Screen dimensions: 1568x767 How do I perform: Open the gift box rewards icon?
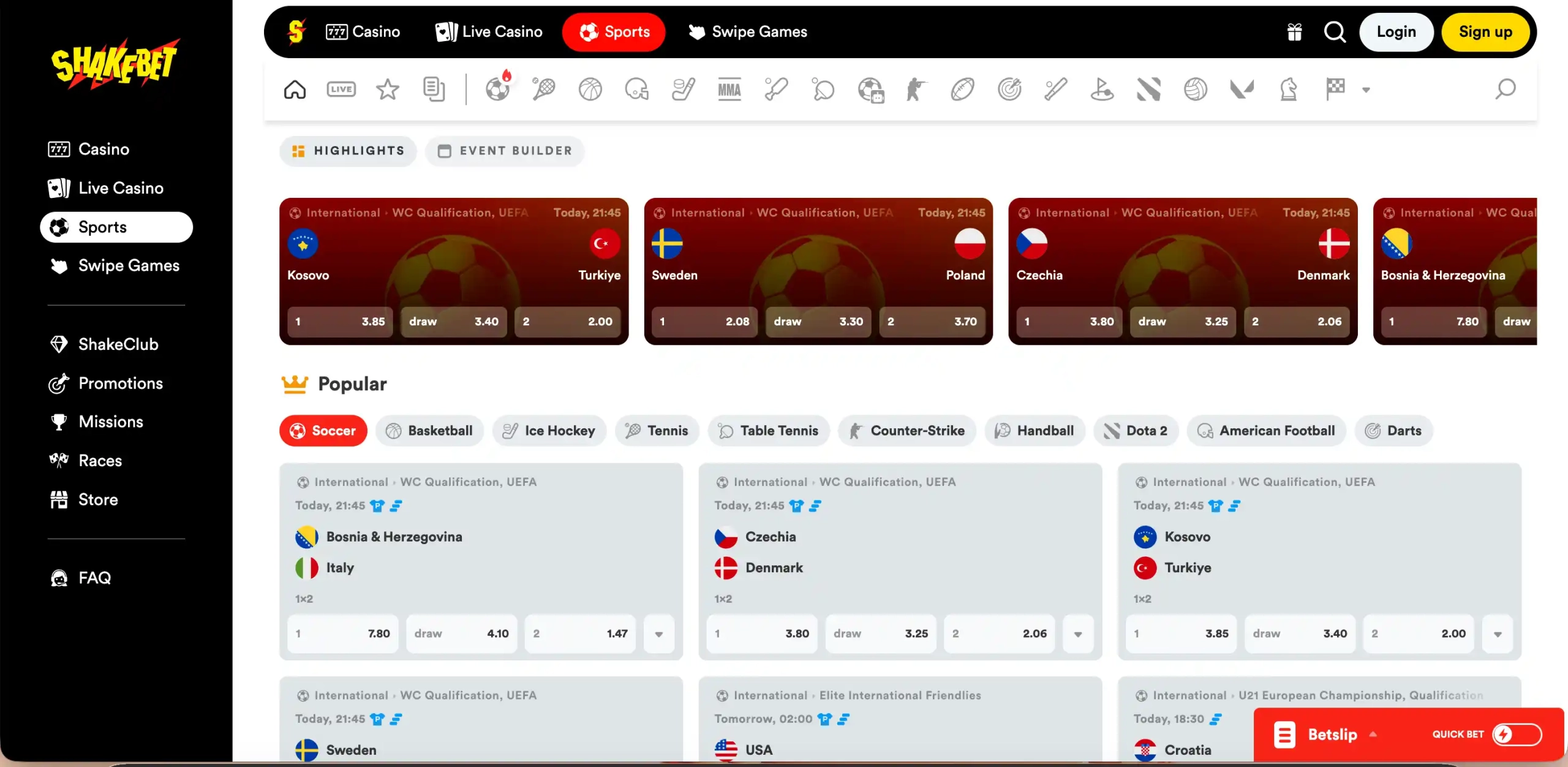pos(1294,32)
